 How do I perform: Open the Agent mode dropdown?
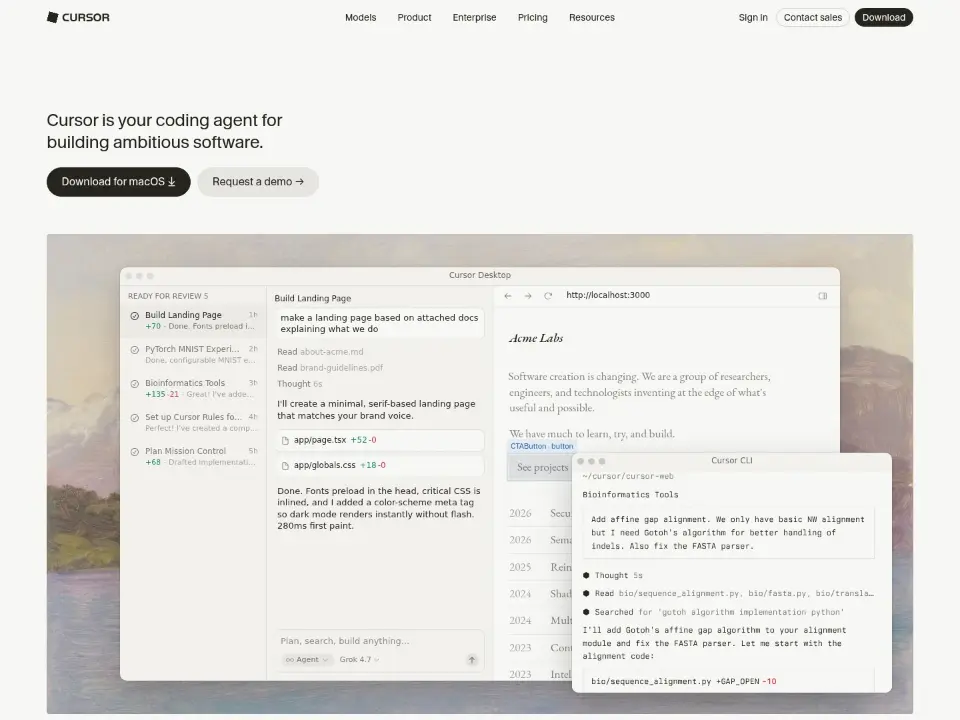point(307,659)
